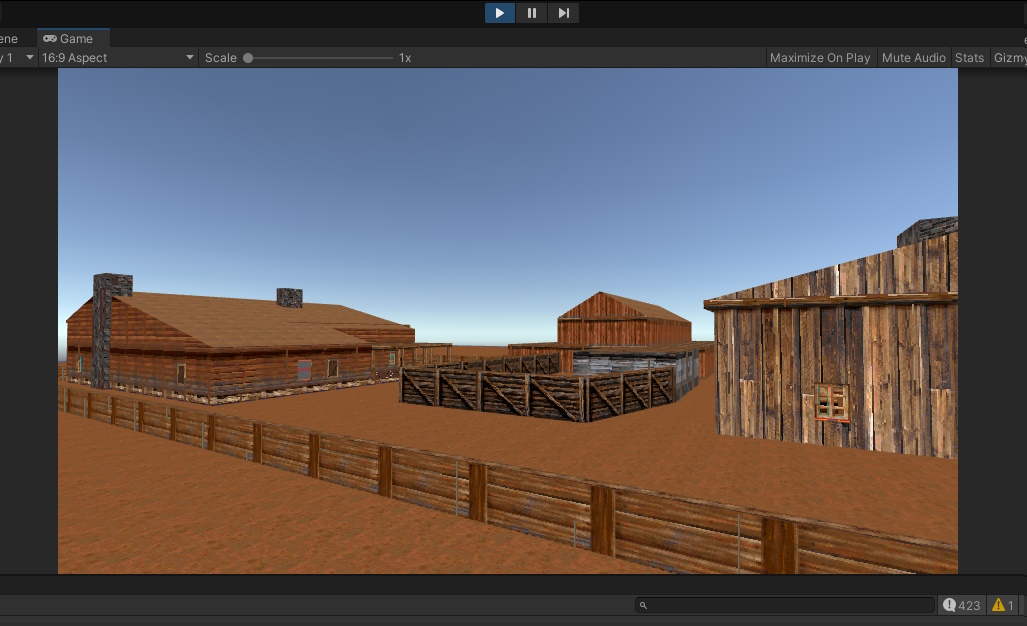Toggle the 423 info messages filter
1027x626 pixels.
(962, 605)
